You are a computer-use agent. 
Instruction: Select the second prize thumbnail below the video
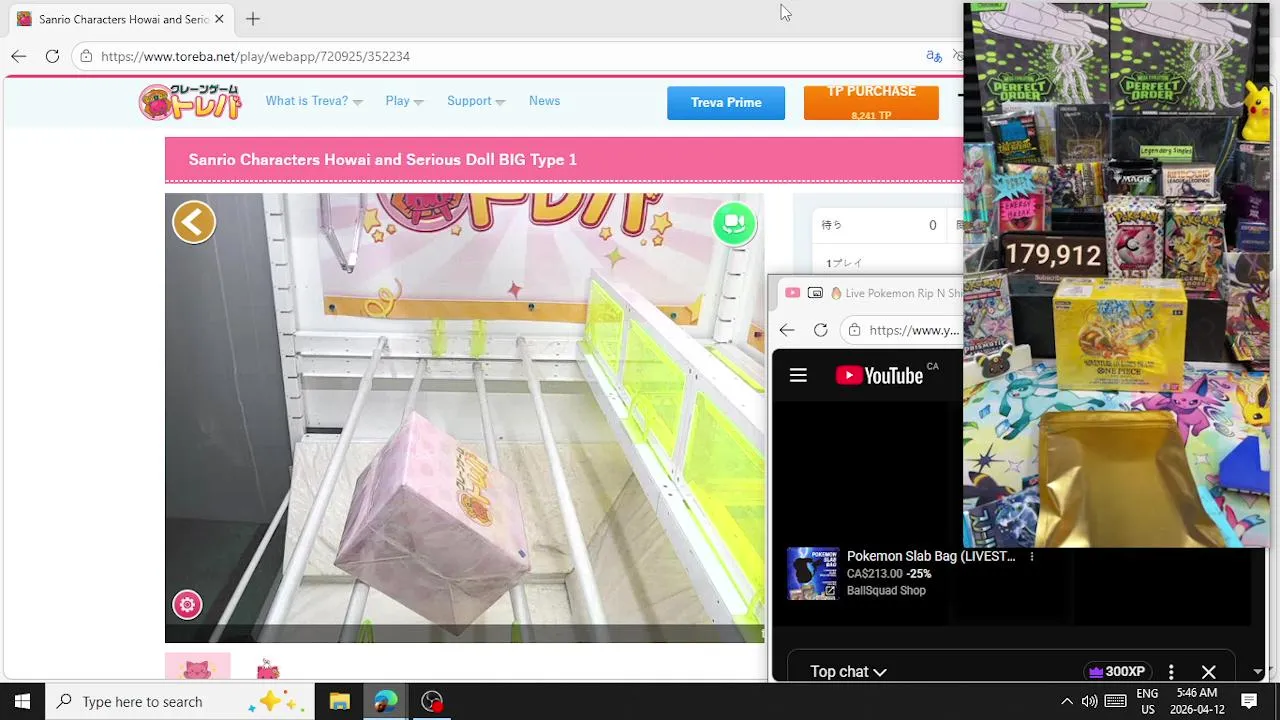pyautogui.click(x=267, y=668)
